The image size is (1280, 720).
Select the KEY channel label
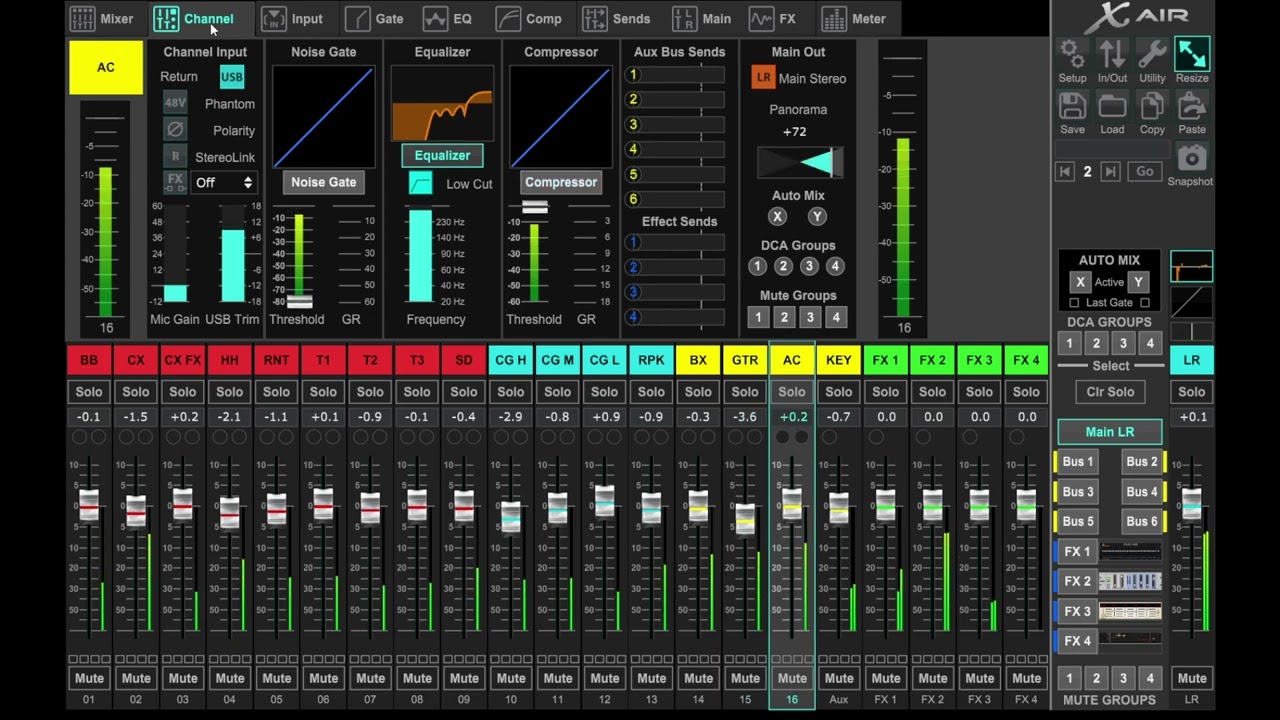click(x=839, y=360)
